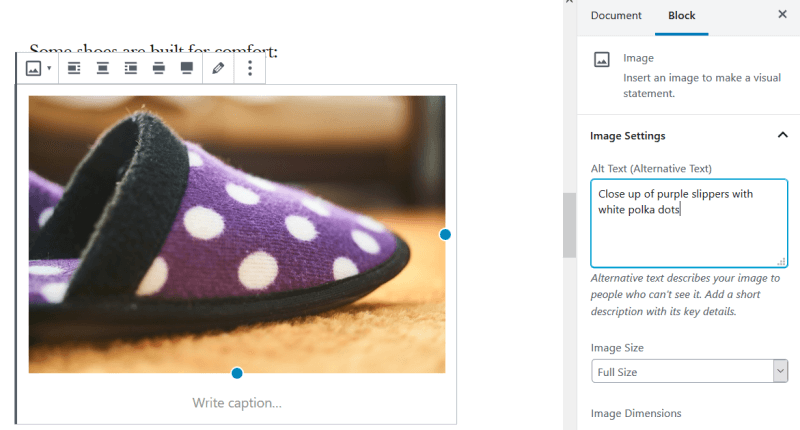This screenshot has height=430, width=800.
Task: Click the "Image Dimensions" label
Action: [x=636, y=413]
